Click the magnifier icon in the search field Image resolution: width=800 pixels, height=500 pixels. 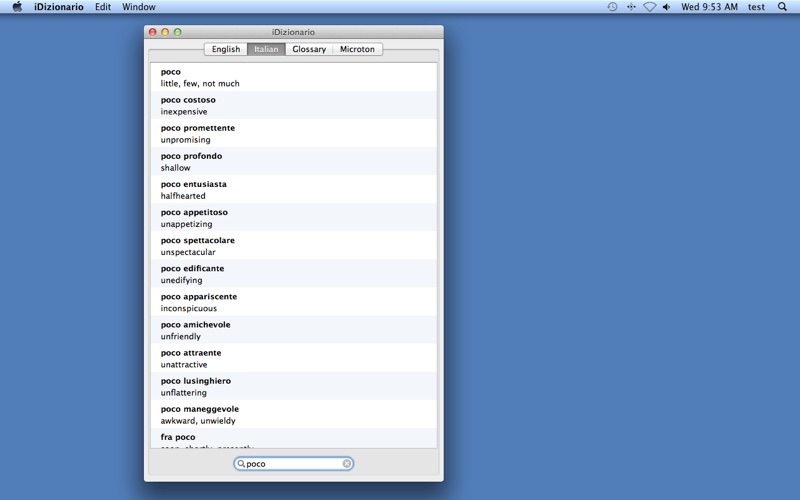241,463
